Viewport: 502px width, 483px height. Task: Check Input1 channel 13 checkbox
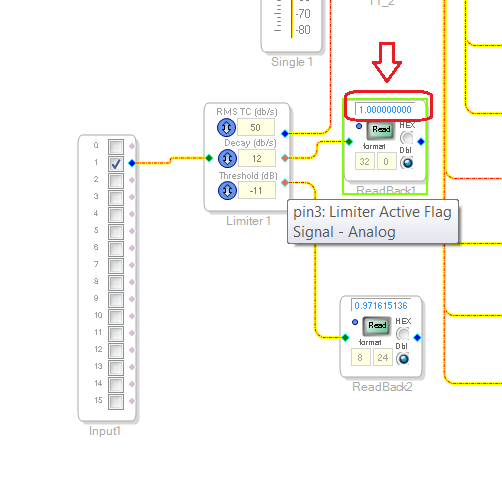point(116,368)
